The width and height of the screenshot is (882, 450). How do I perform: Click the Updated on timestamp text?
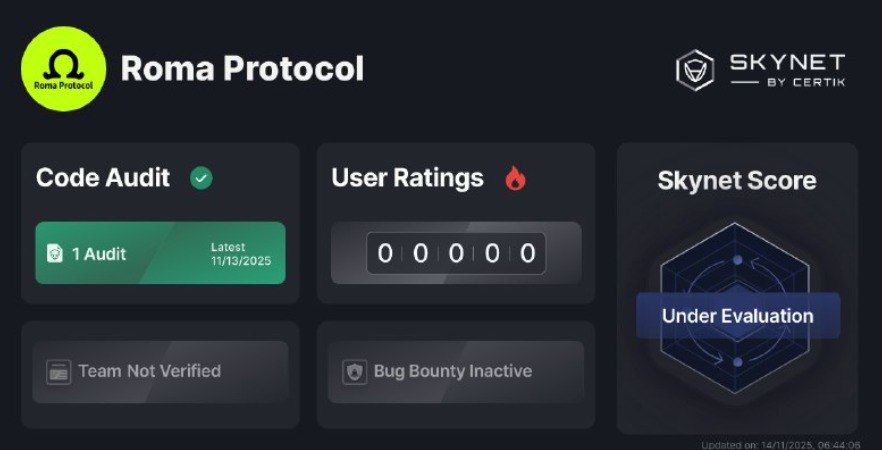click(x=782, y=444)
